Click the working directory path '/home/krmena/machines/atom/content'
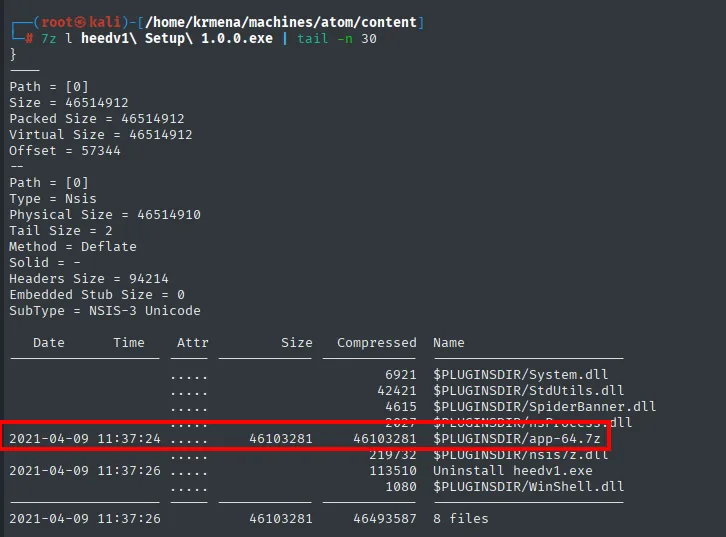The width and height of the screenshot is (726, 537). 281,22
